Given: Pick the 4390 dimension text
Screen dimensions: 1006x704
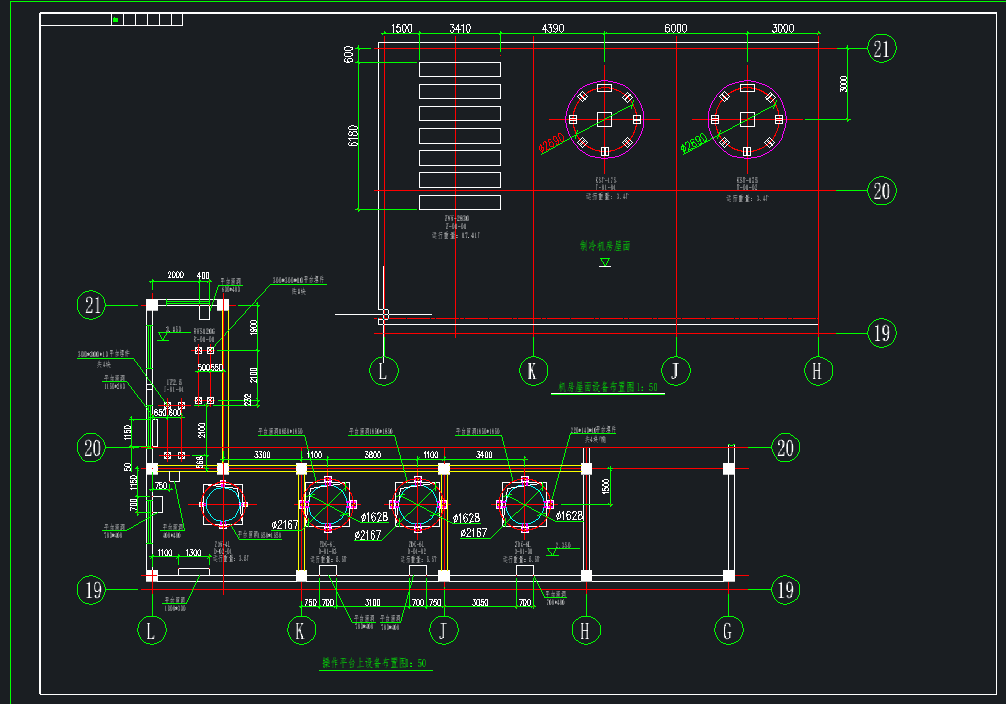Looking at the screenshot, I should click(x=552, y=28).
